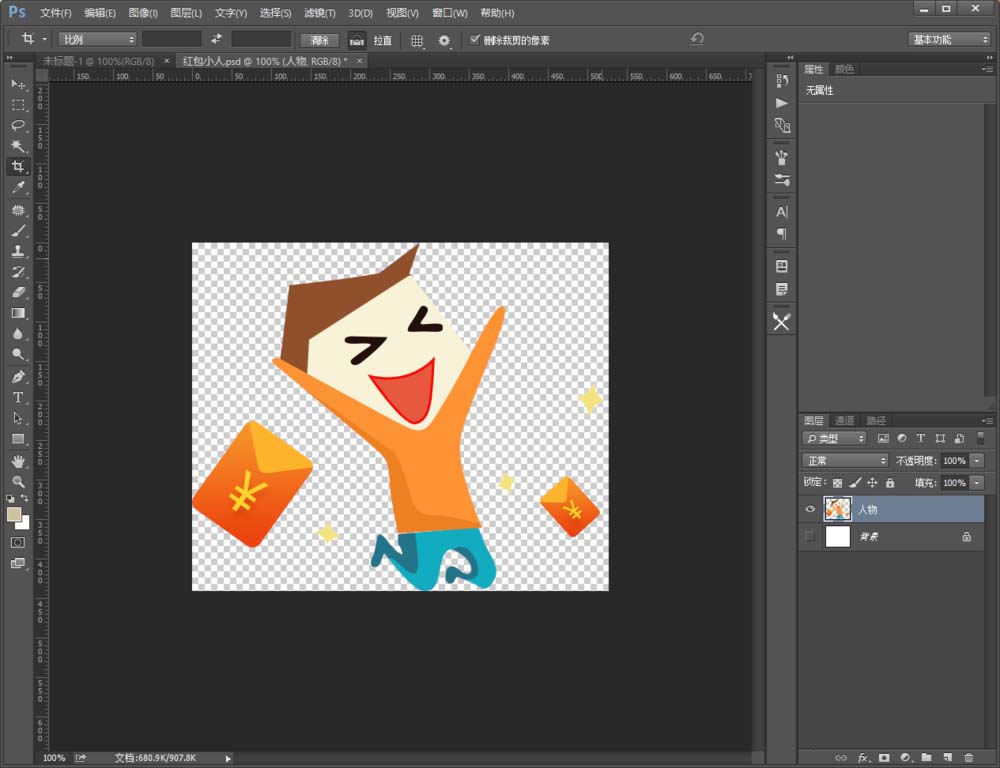Open the 正常 blend mode dropdown
The height and width of the screenshot is (768, 1000).
coord(845,461)
